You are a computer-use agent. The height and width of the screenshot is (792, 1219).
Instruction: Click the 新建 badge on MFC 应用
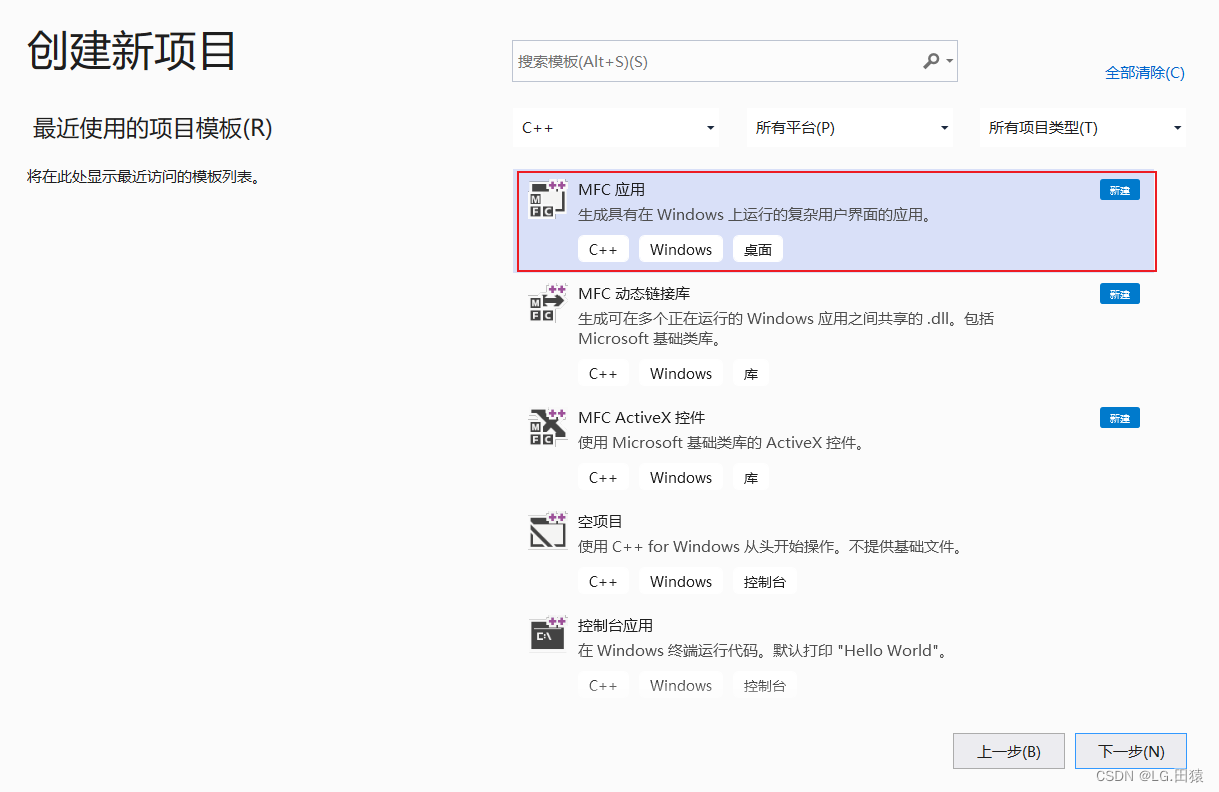point(1119,190)
